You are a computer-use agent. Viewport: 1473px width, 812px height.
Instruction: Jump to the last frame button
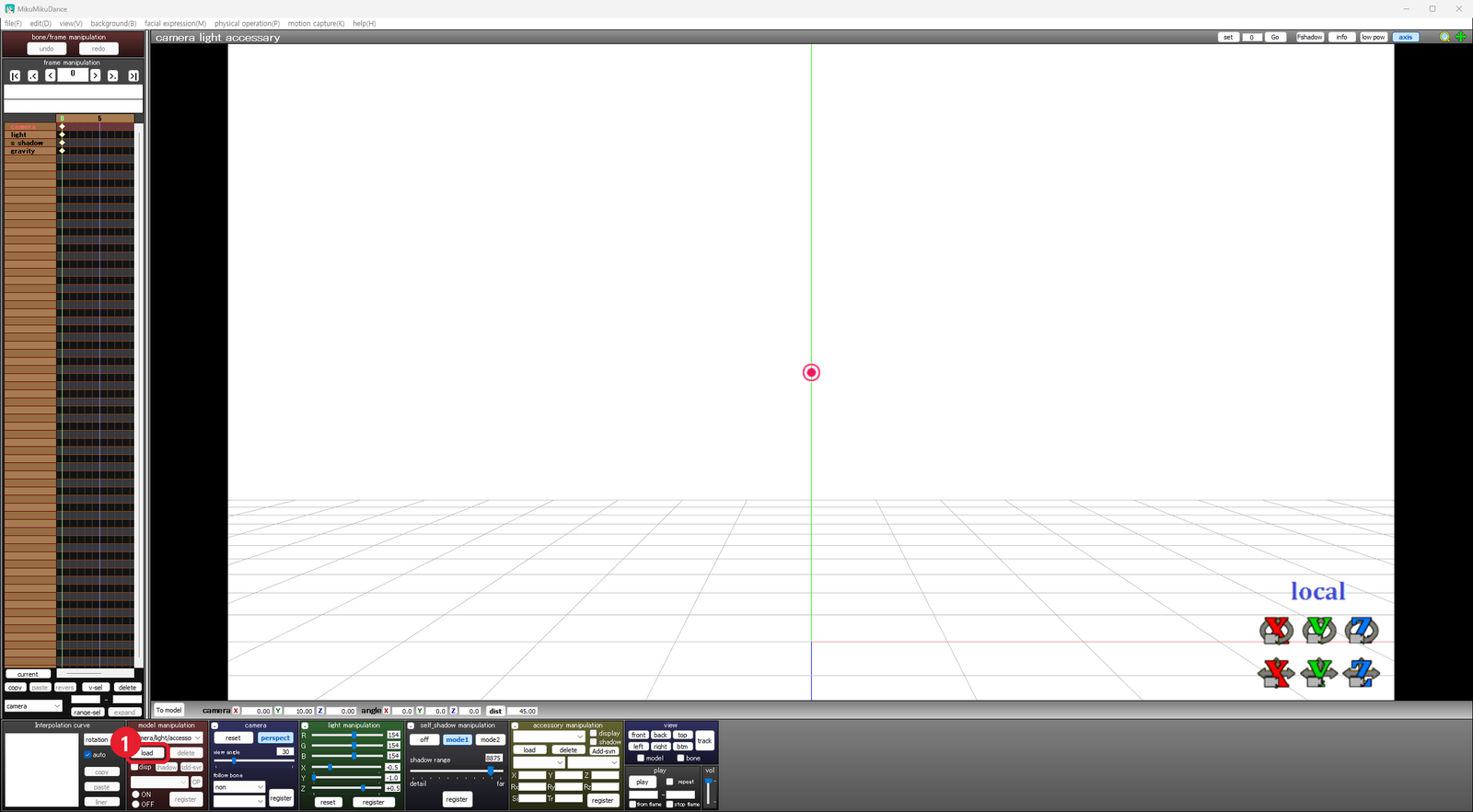[x=133, y=75]
